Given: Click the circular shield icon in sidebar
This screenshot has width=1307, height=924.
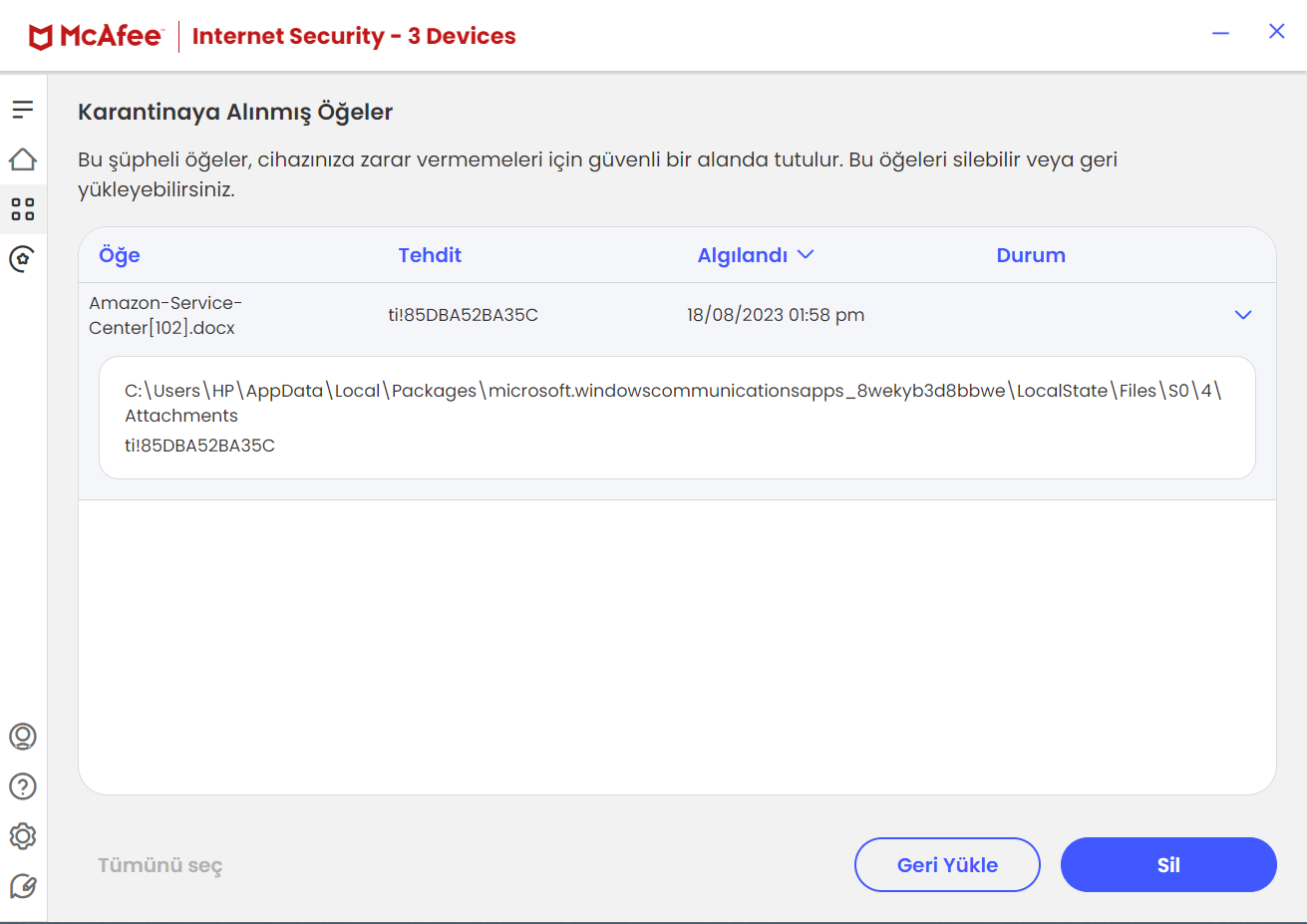Looking at the screenshot, I should click(x=23, y=259).
